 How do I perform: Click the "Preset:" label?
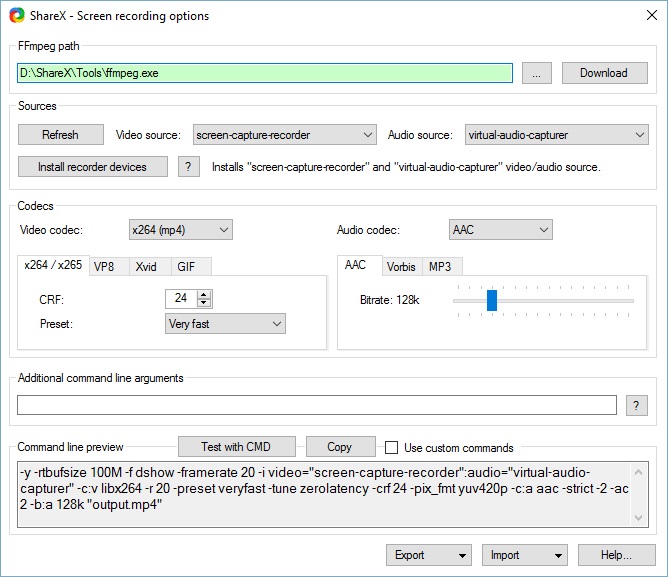pos(56,324)
